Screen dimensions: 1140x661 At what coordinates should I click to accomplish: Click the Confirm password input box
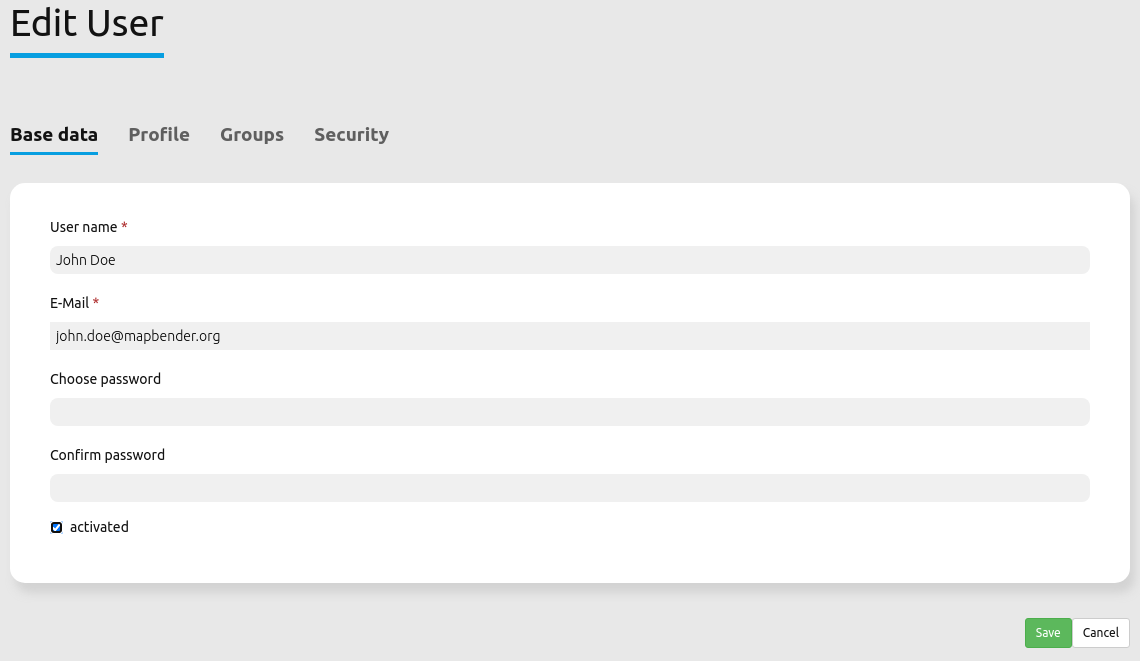(x=570, y=488)
